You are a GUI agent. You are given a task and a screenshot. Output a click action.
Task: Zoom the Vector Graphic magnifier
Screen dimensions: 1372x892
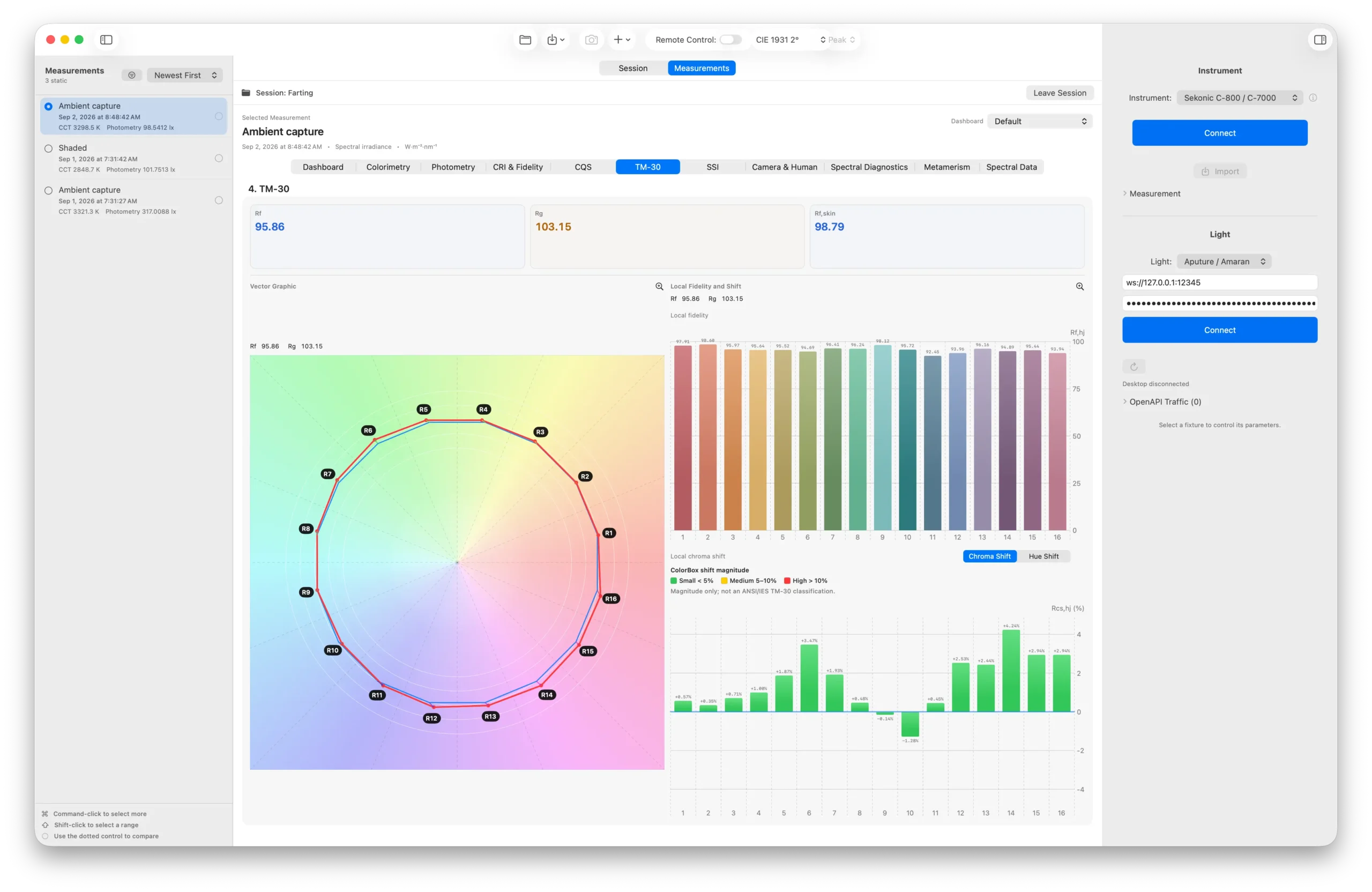click(x=659, y=287)
